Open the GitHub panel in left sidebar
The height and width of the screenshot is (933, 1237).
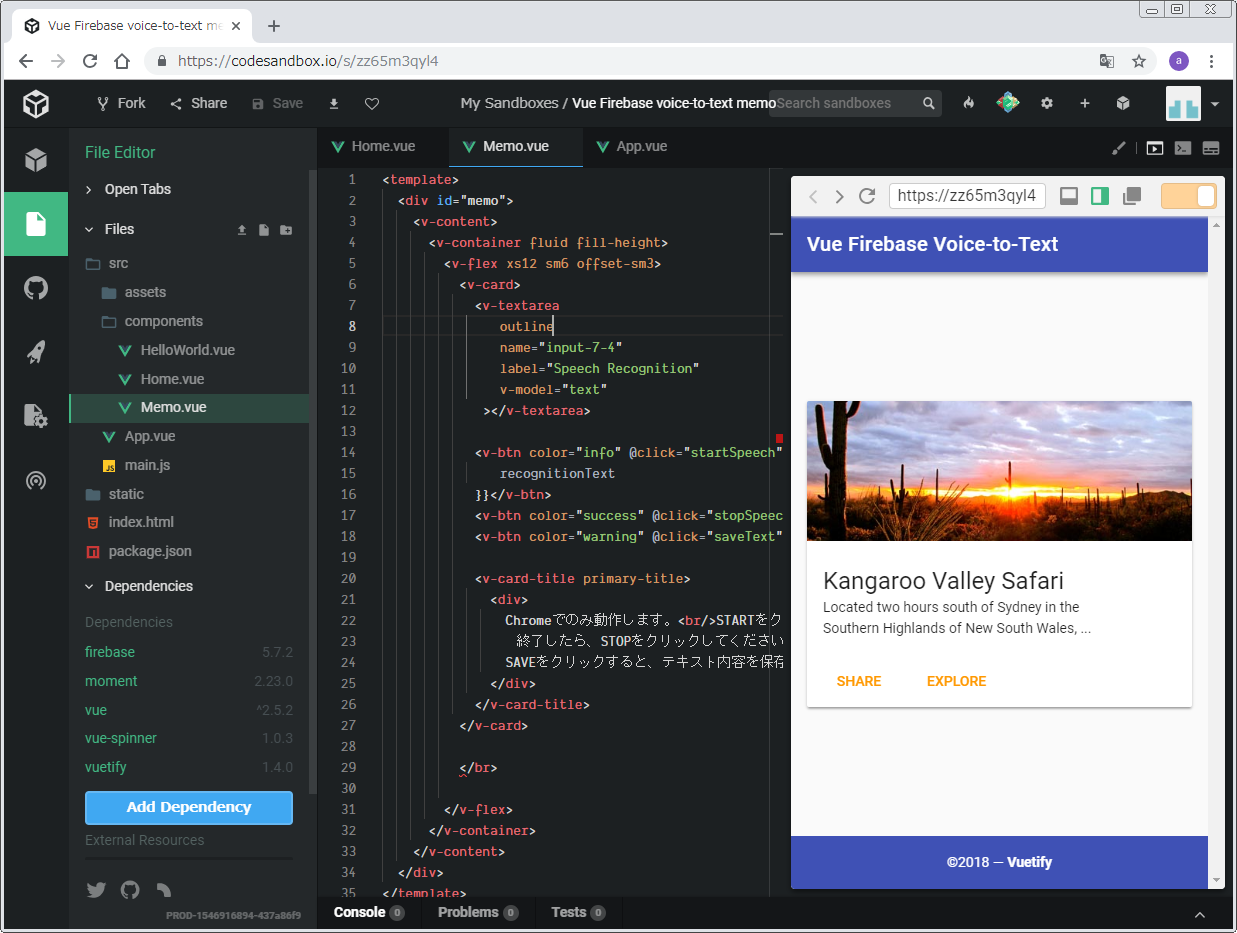pos(36,289)
